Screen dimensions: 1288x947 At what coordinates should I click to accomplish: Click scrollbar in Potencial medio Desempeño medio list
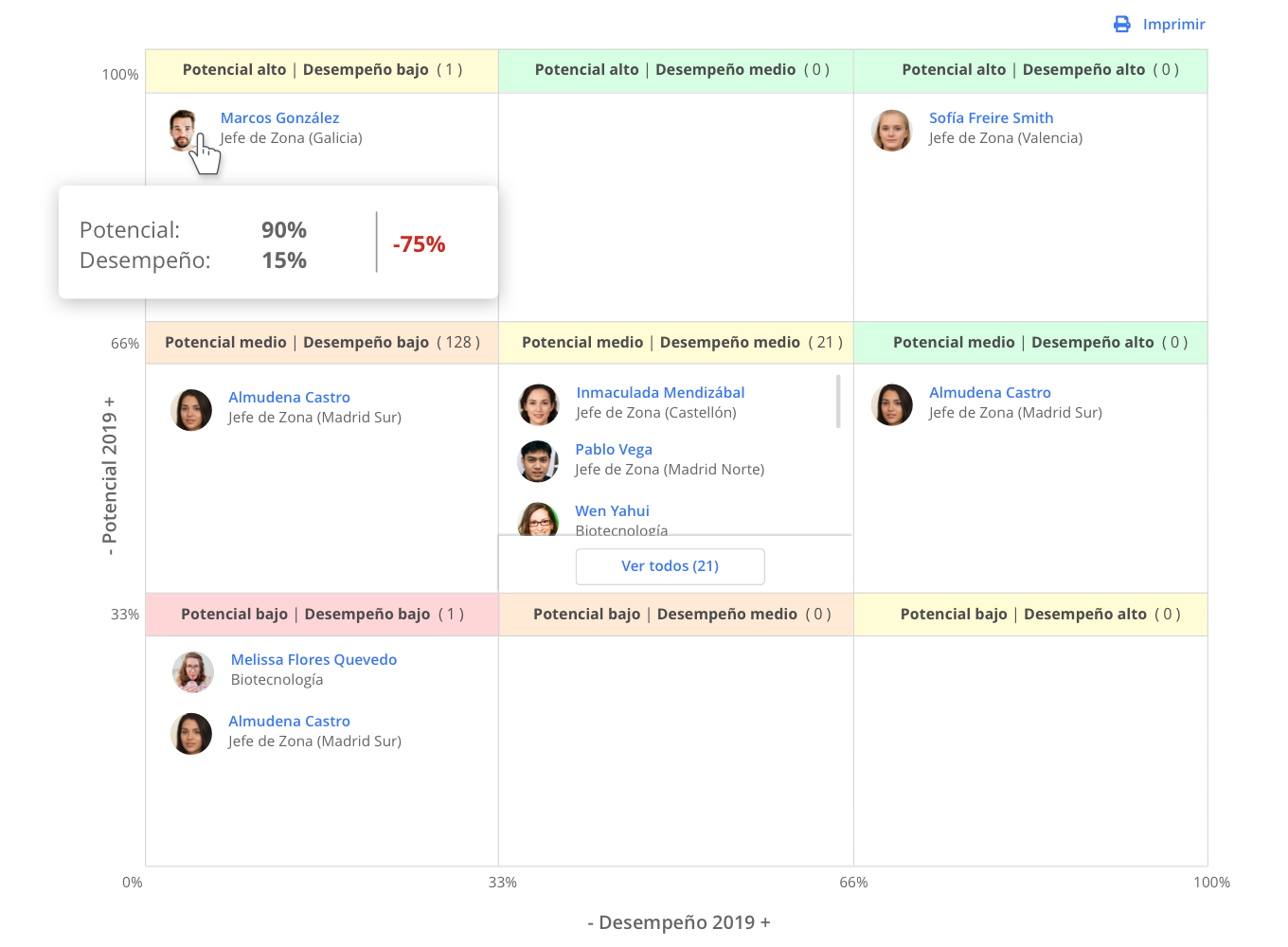tap(838, 402)
